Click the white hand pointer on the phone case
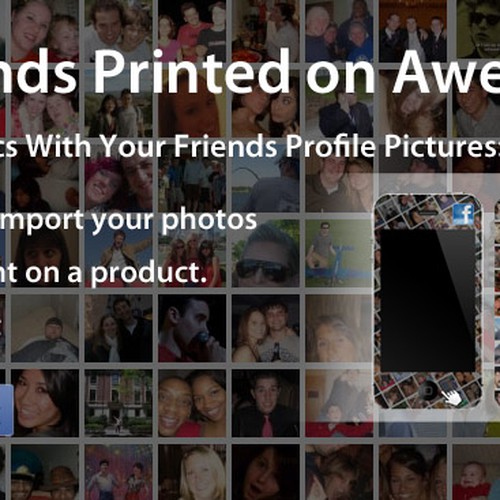500x500 pixels. click(x=451, y=396)
